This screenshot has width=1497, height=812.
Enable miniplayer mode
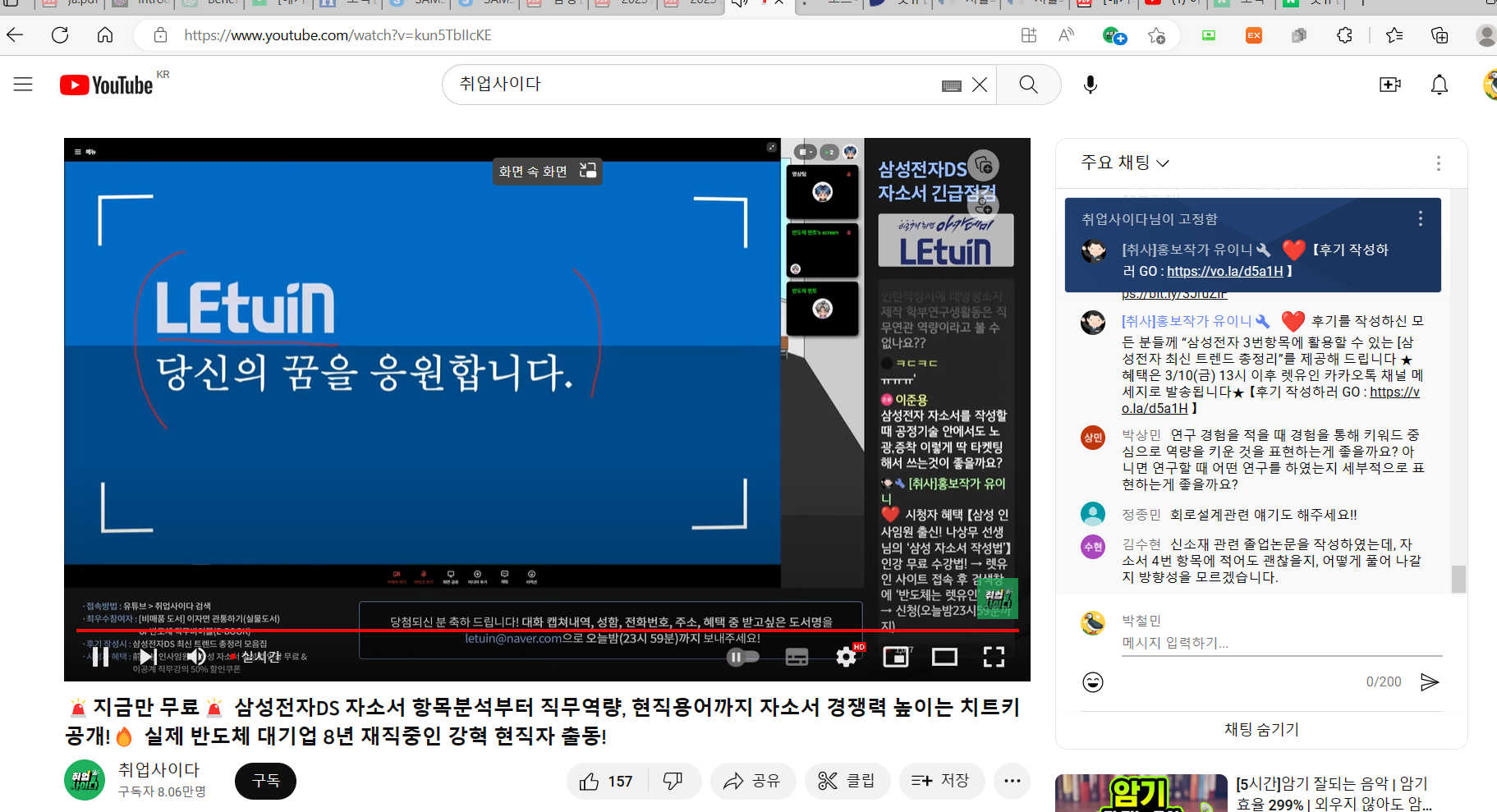[x=895, y=657]
